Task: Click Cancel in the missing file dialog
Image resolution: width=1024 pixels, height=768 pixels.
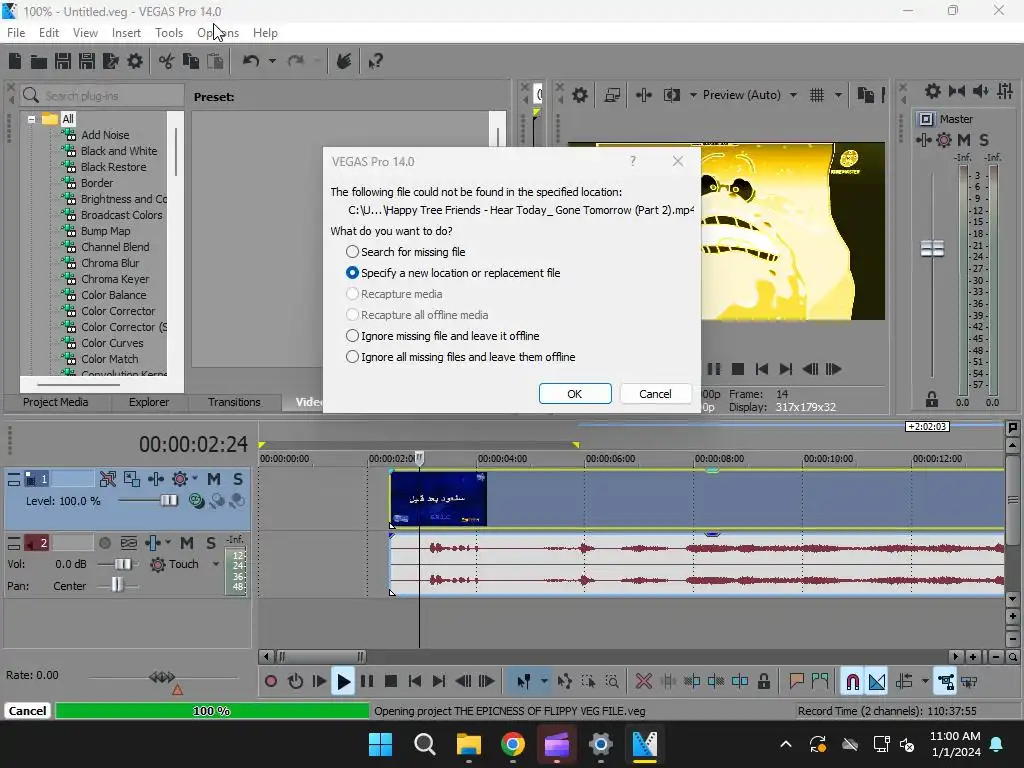Action: pyautogui.click(x=655, y=394)
